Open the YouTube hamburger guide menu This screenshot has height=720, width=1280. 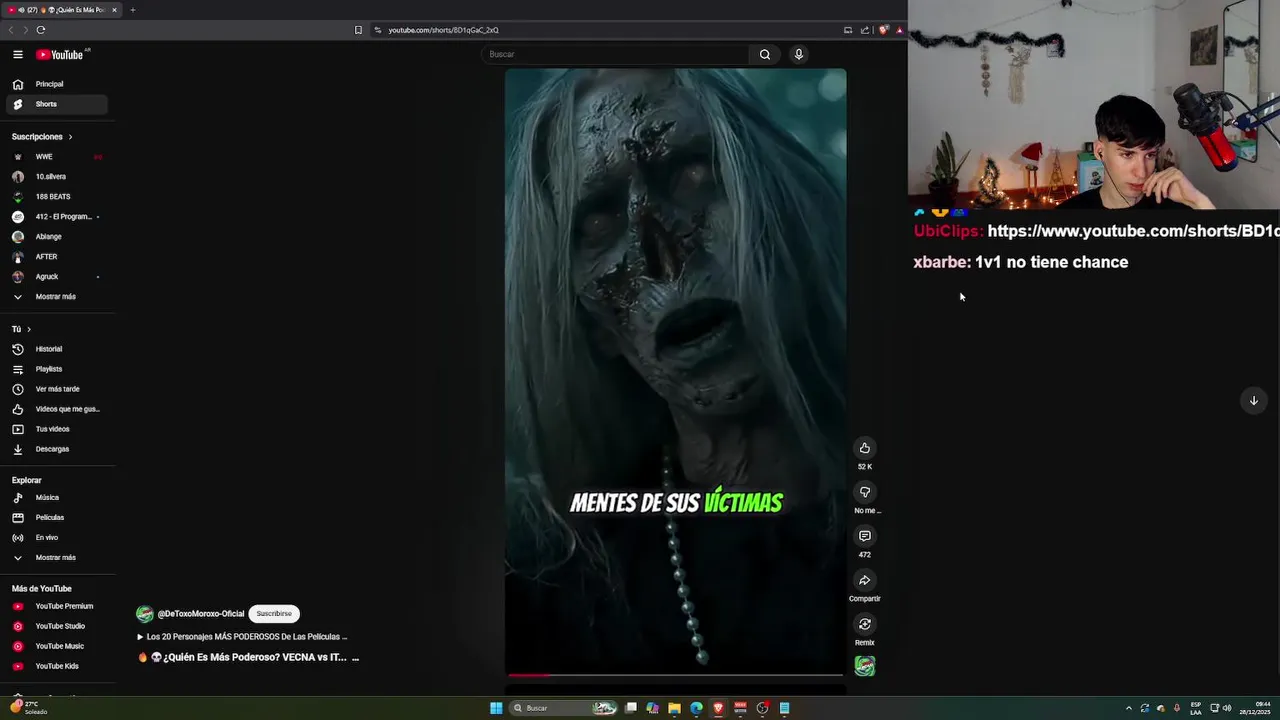tap(18, 55)
